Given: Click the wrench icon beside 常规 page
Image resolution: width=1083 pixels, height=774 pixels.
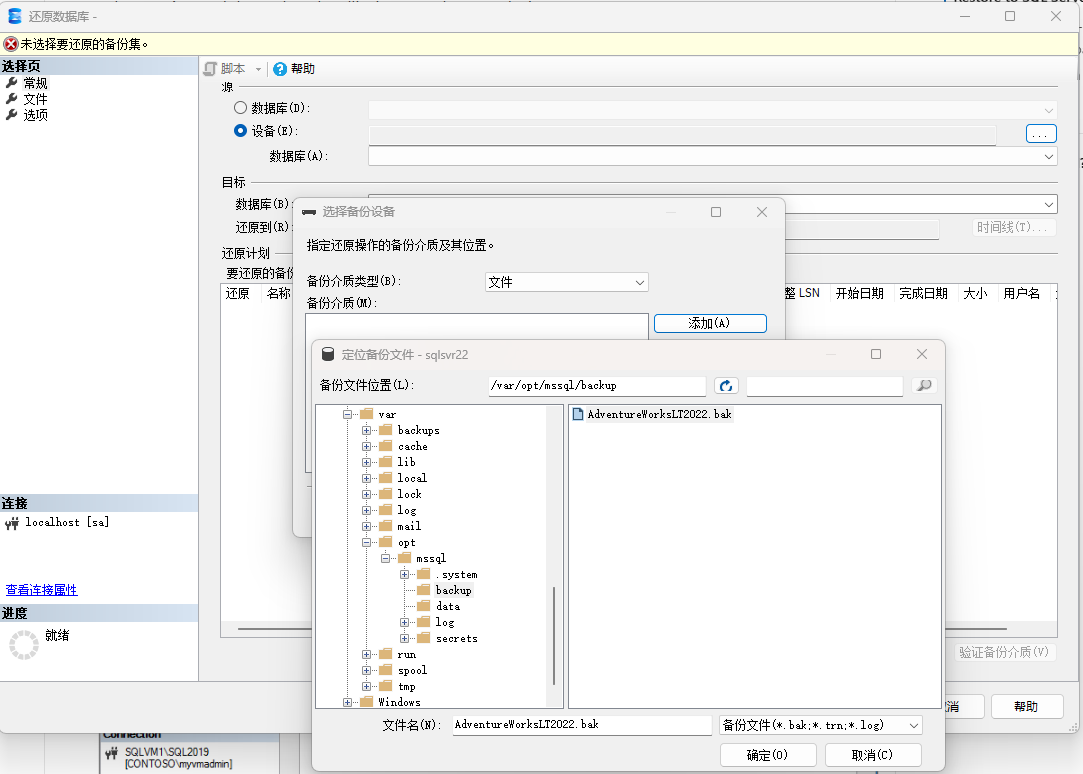Looking at the screenshot, I should point(12,83).
